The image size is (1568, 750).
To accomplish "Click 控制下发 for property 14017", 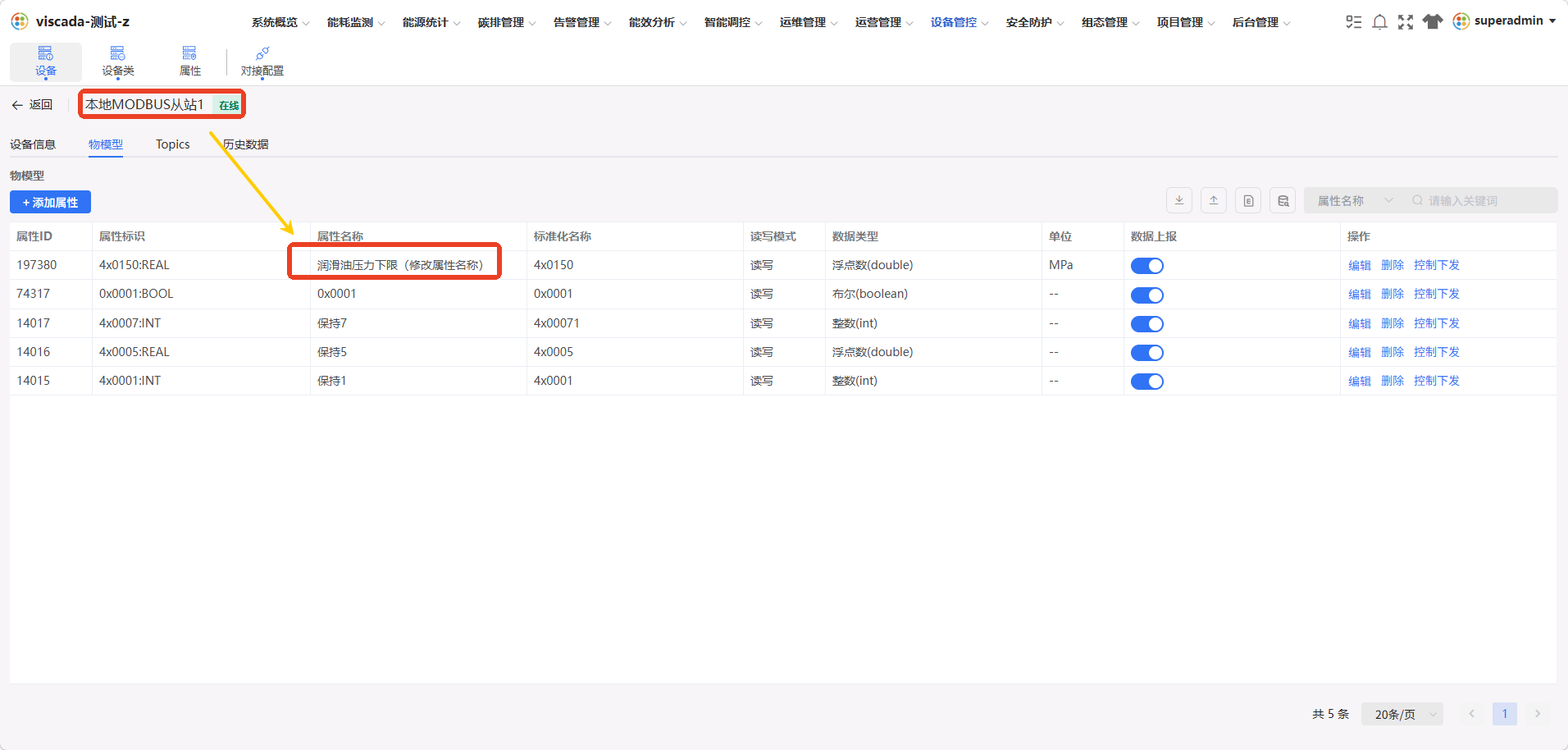I will (x=1437, y=323).
